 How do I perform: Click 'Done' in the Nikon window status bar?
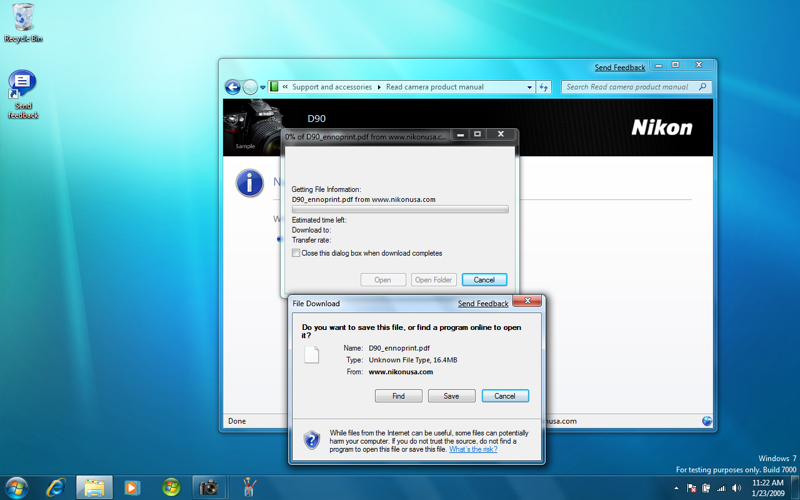click(237, 421)
